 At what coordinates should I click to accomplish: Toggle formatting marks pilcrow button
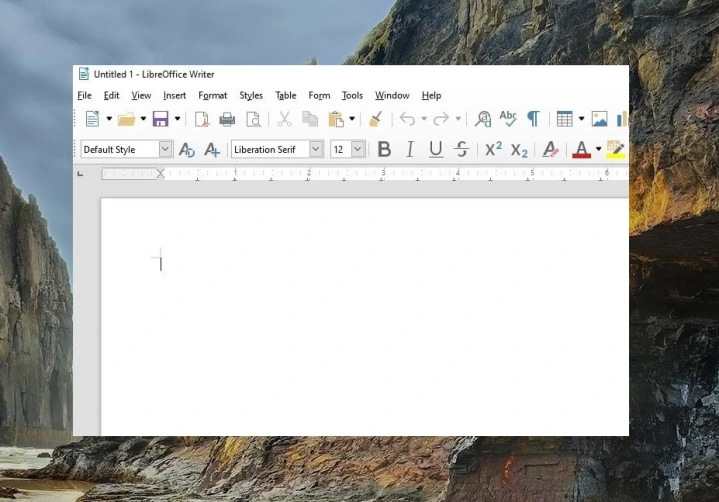coord(533,119)
